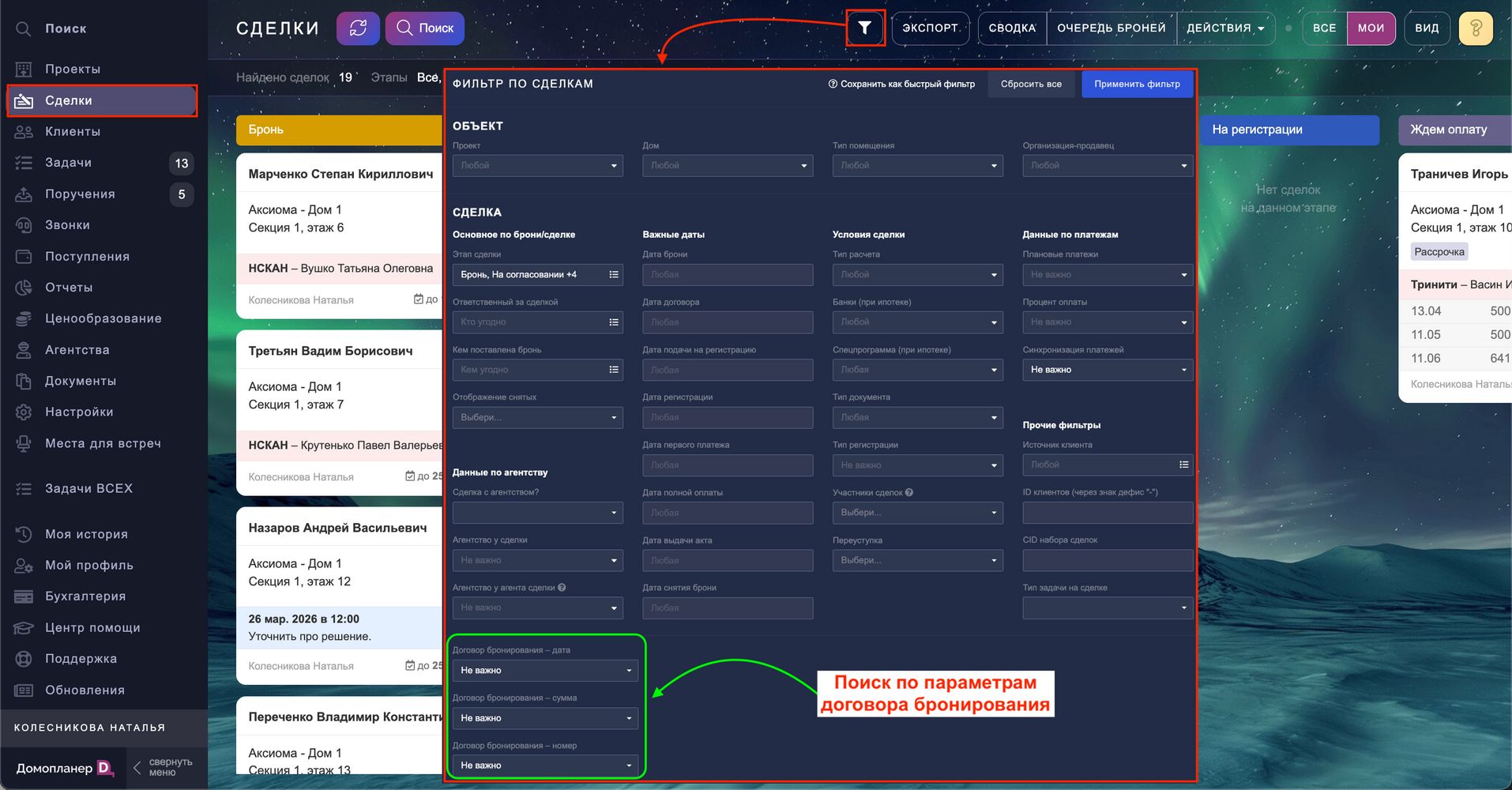Open the Тип расчета dropdown
This screenshot has height=790, width=1512.
(x=917, y=275)
